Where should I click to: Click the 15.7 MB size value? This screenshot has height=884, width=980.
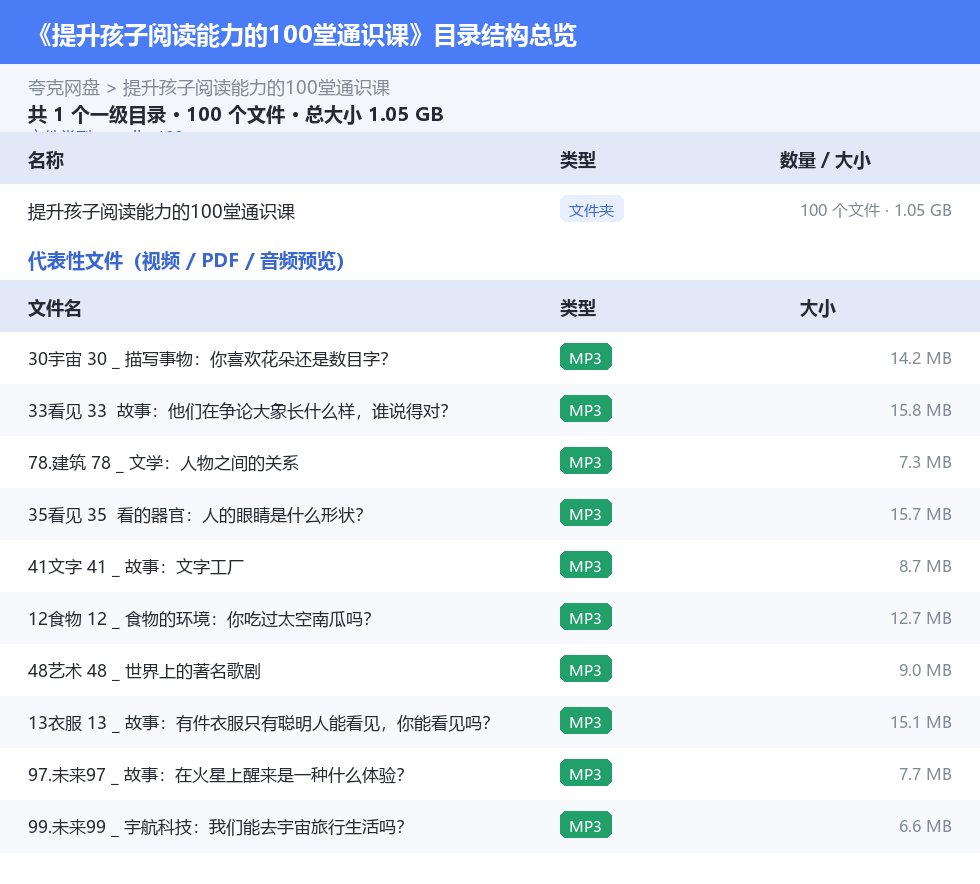(921, 514)
